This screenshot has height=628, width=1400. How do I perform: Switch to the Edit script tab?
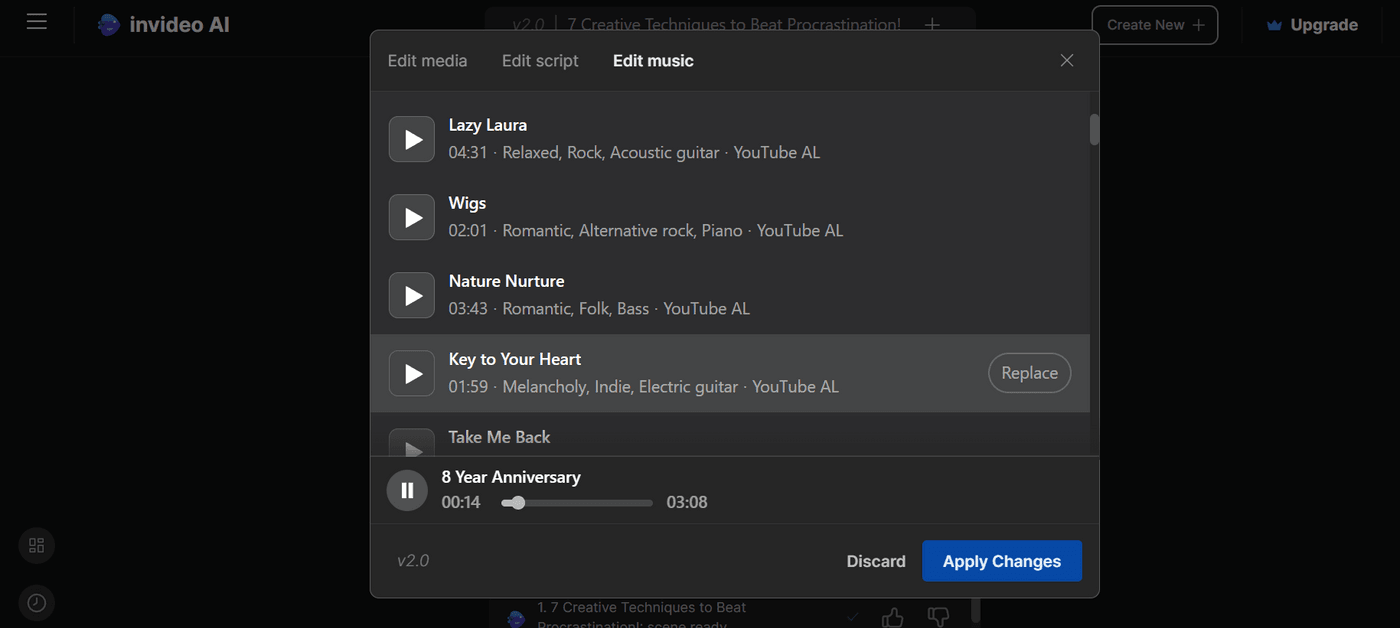(540, 60)
